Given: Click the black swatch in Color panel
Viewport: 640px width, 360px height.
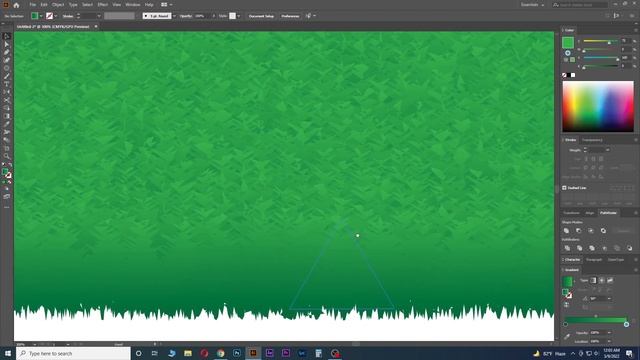Looking at the screenshot, I should tap(569, 75).
